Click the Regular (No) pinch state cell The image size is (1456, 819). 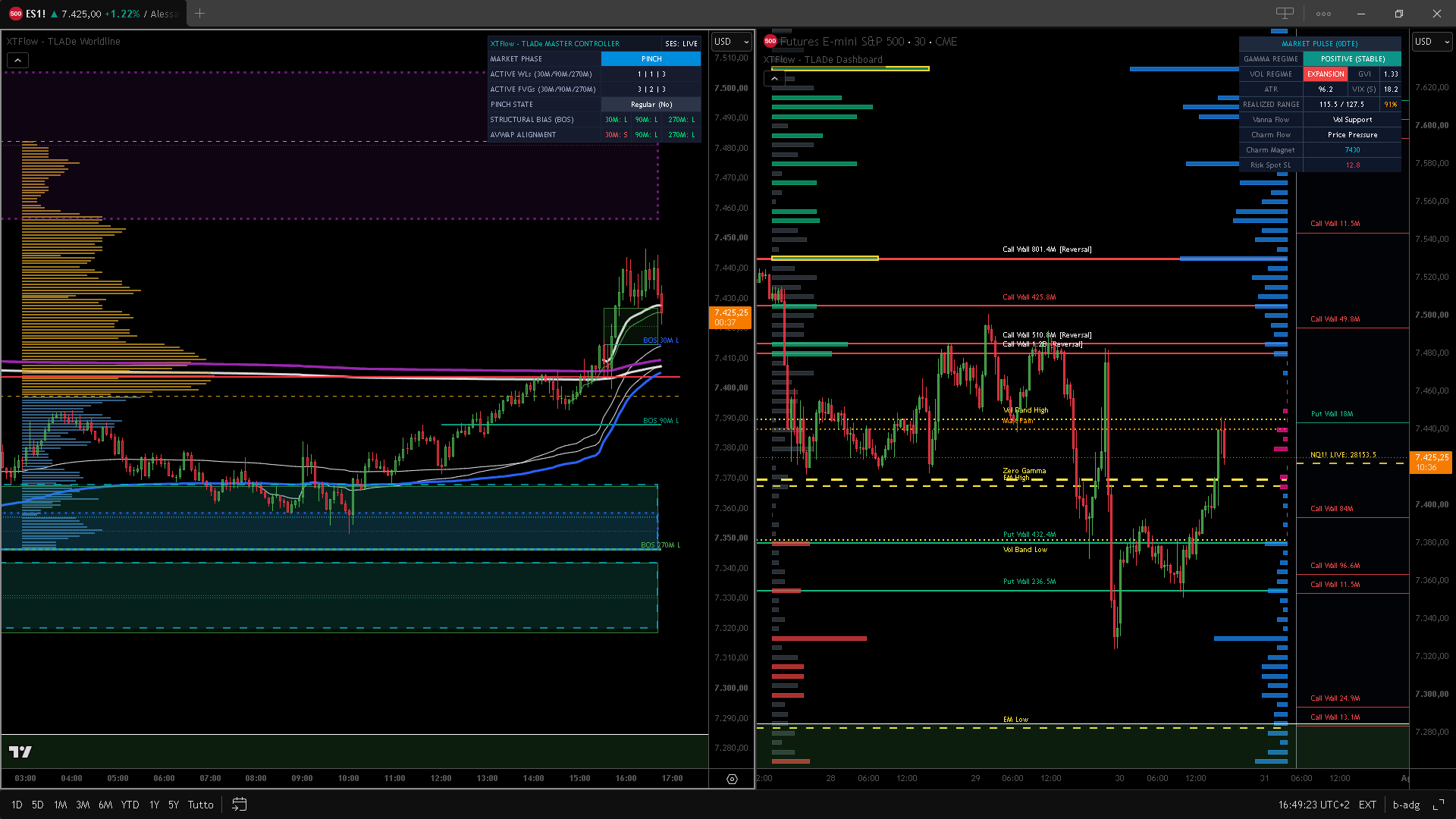click(x=651, y=105)
